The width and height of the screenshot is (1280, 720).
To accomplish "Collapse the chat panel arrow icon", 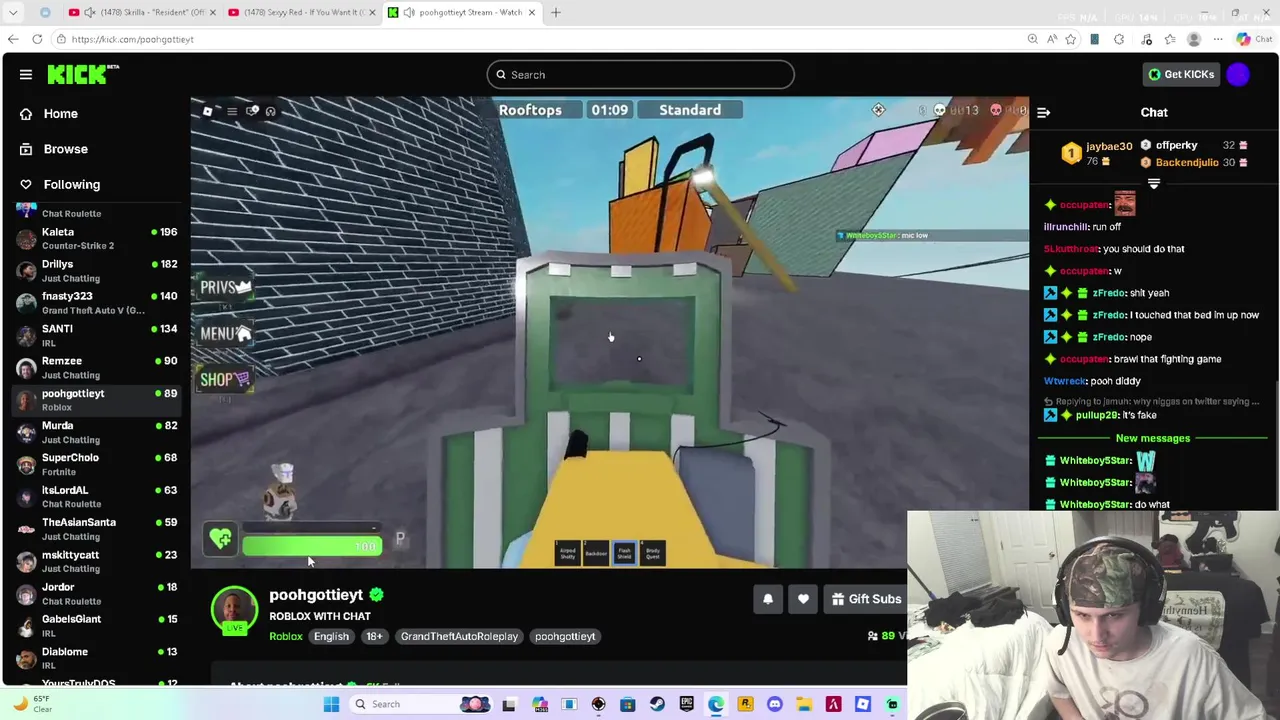I will [x=1043, y=113].
